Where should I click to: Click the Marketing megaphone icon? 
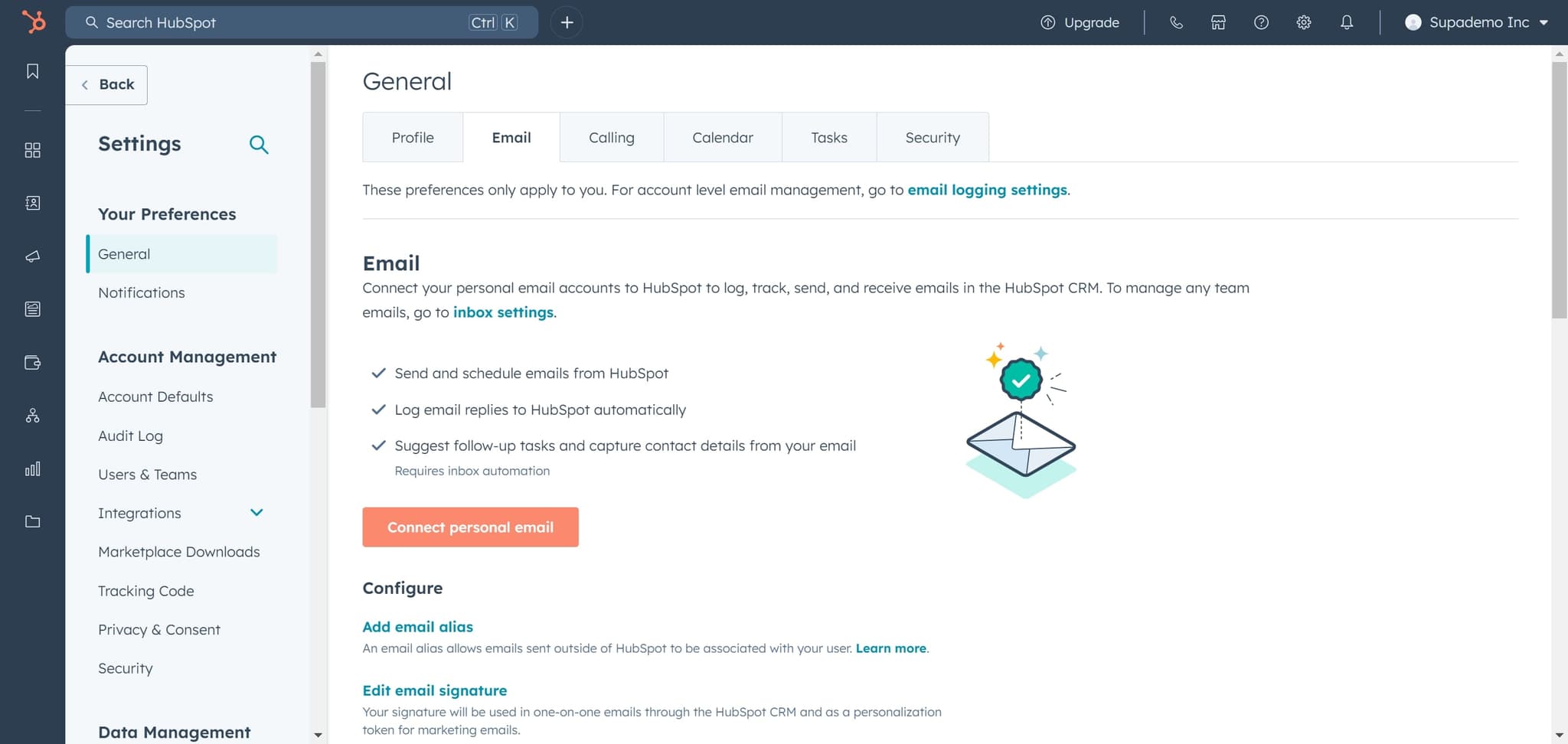(32, 256)
